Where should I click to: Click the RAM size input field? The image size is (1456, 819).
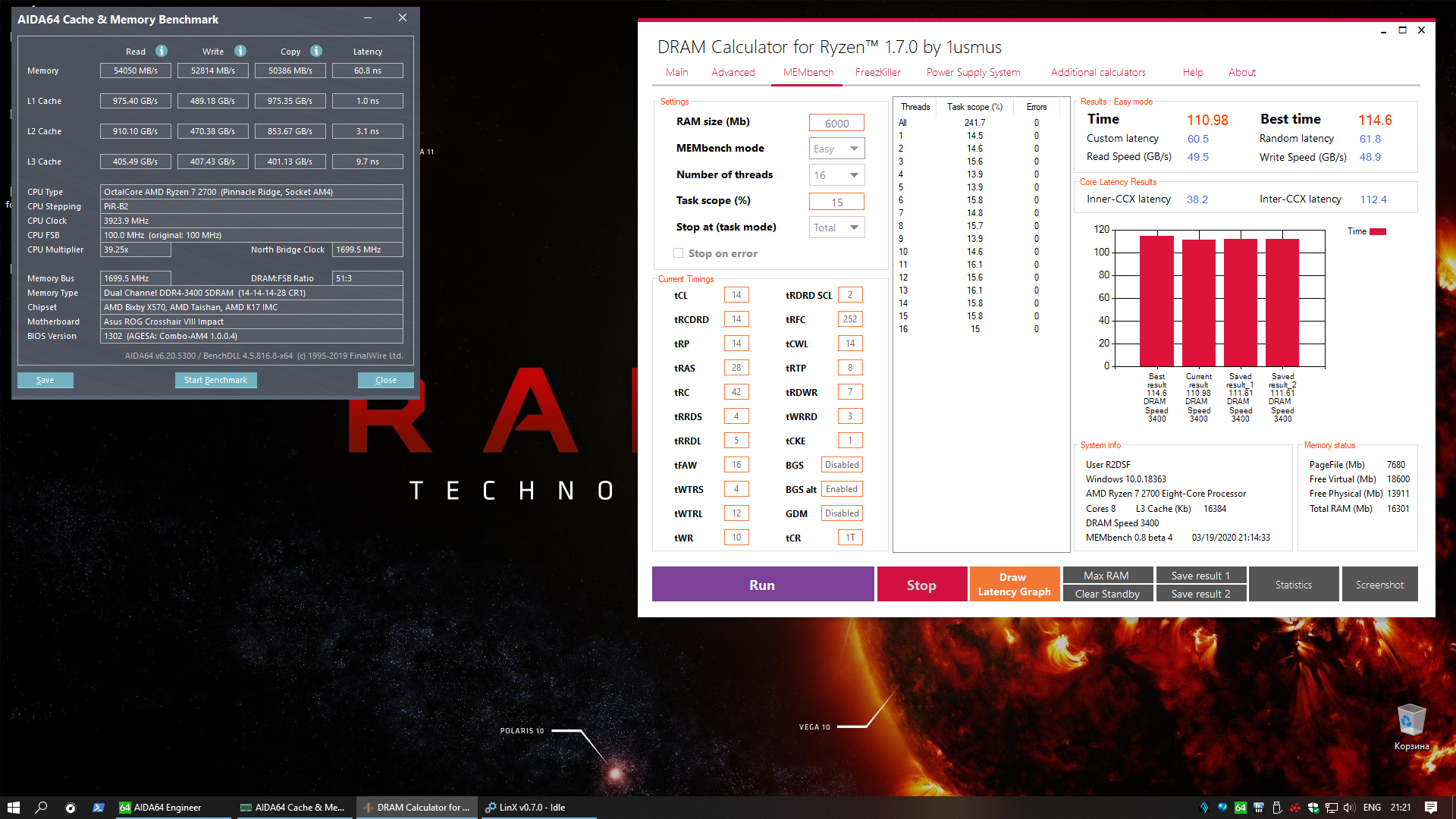tap(836, 124)
